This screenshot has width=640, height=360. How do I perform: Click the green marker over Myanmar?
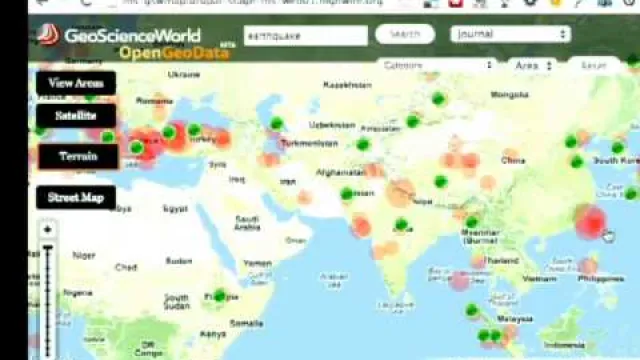click(471, 222)
